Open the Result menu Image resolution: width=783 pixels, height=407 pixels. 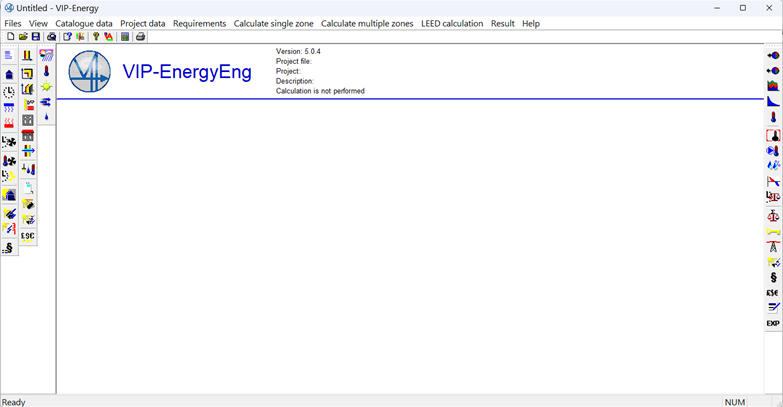pyautogui.click(x=502, y=23)
